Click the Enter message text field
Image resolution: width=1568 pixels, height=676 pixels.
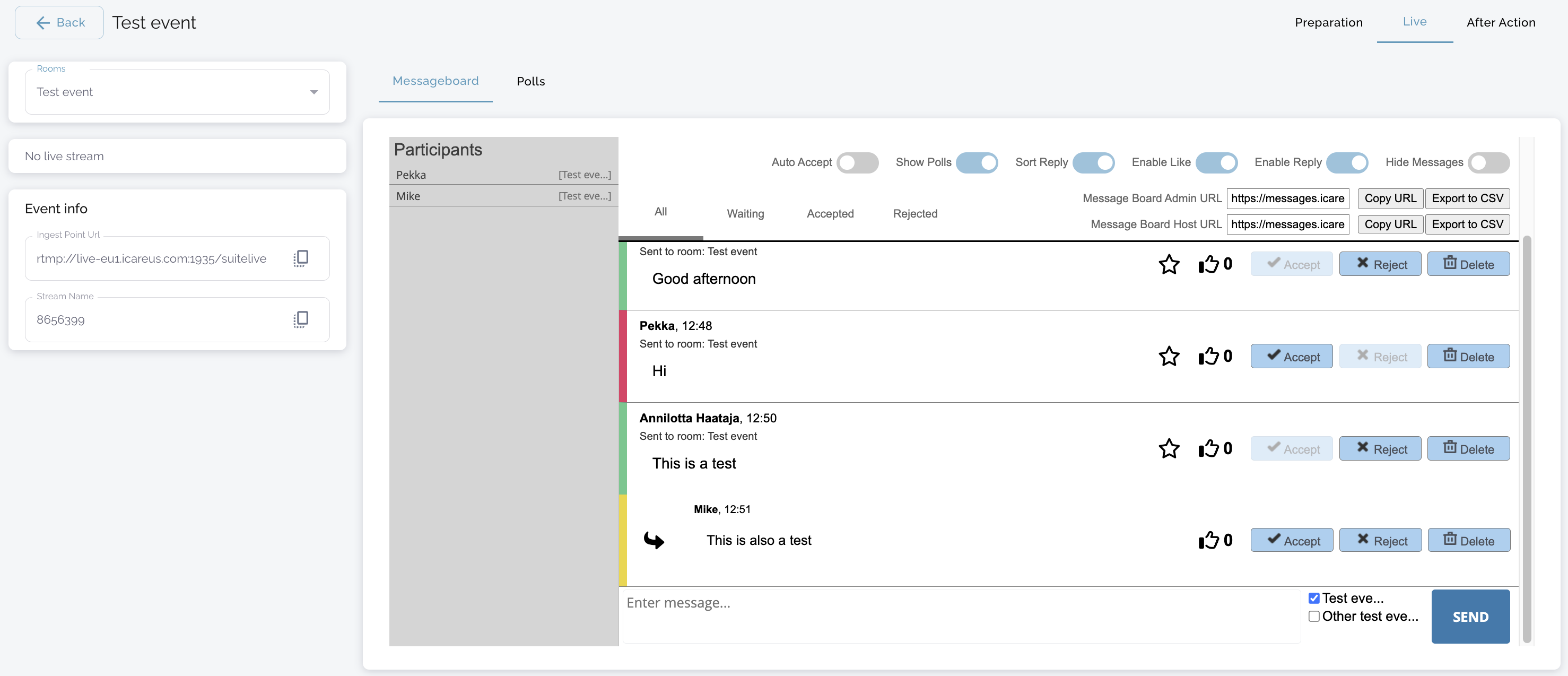pyautogui.click(x=961, y=615)
